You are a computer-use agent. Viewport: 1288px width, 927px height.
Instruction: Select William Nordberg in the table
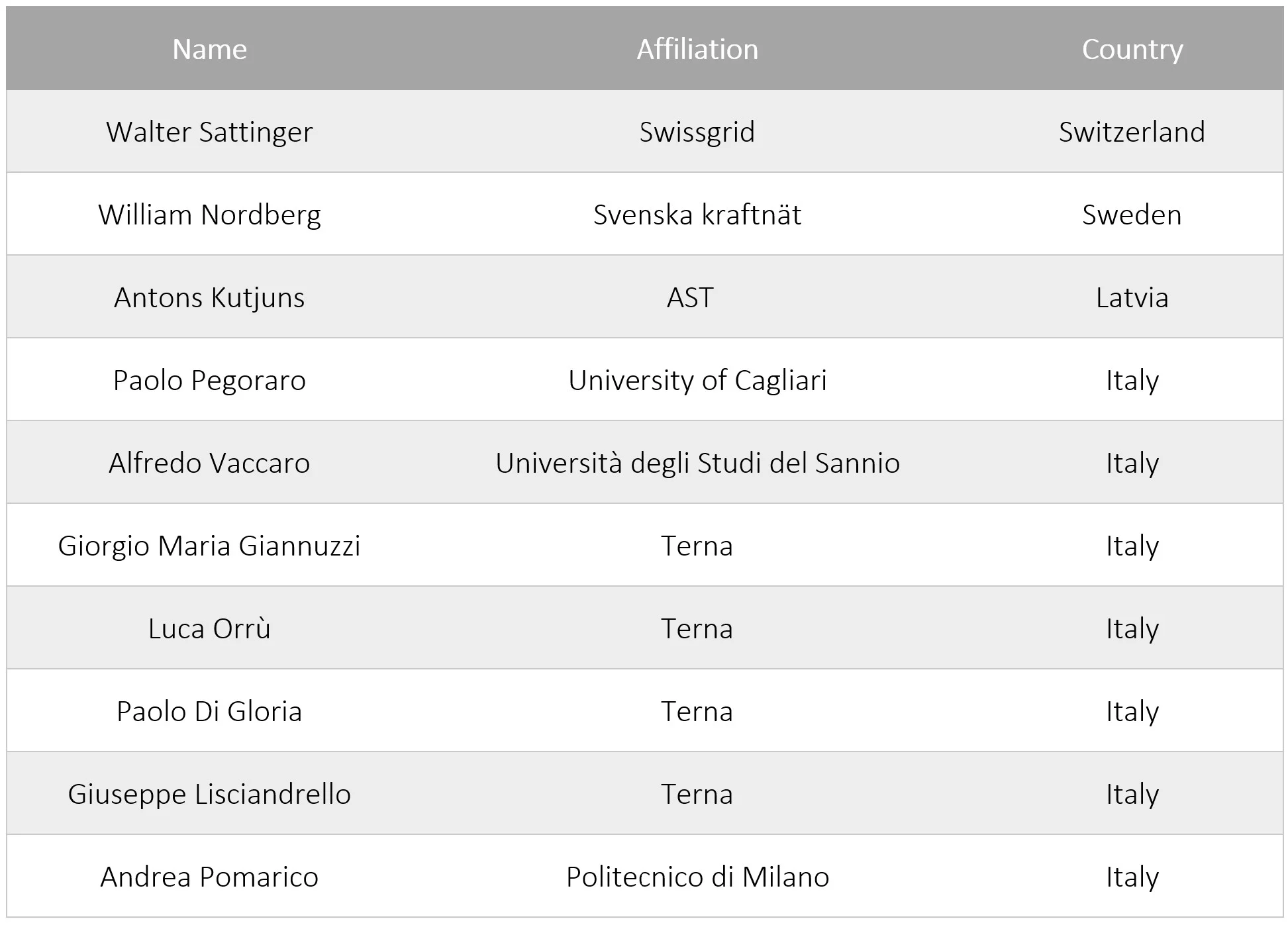point(209,215)
